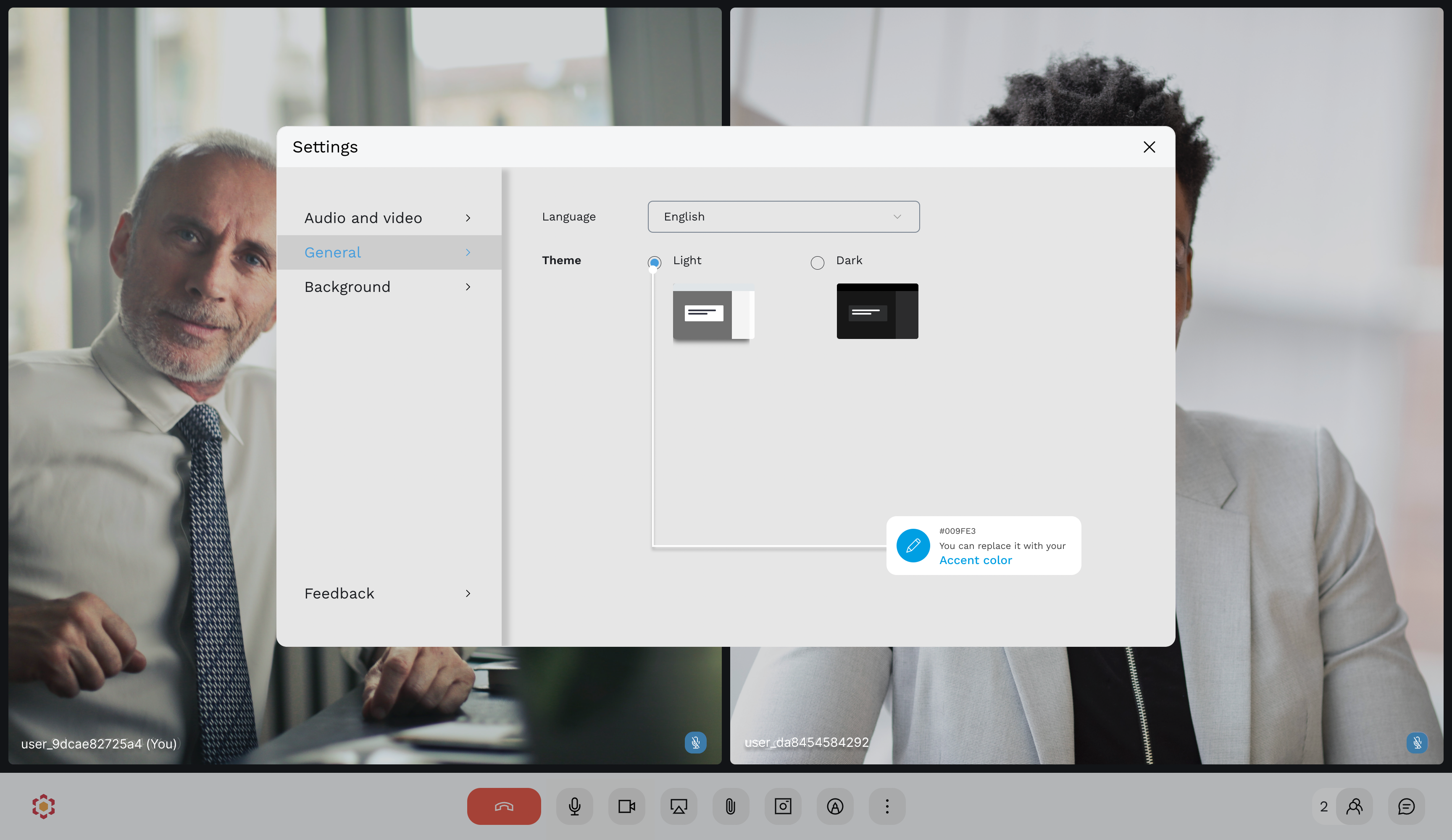Viewport: 1452px width, 840px height.
Task: Expand chevron next to Background
Action: [468, 287]
